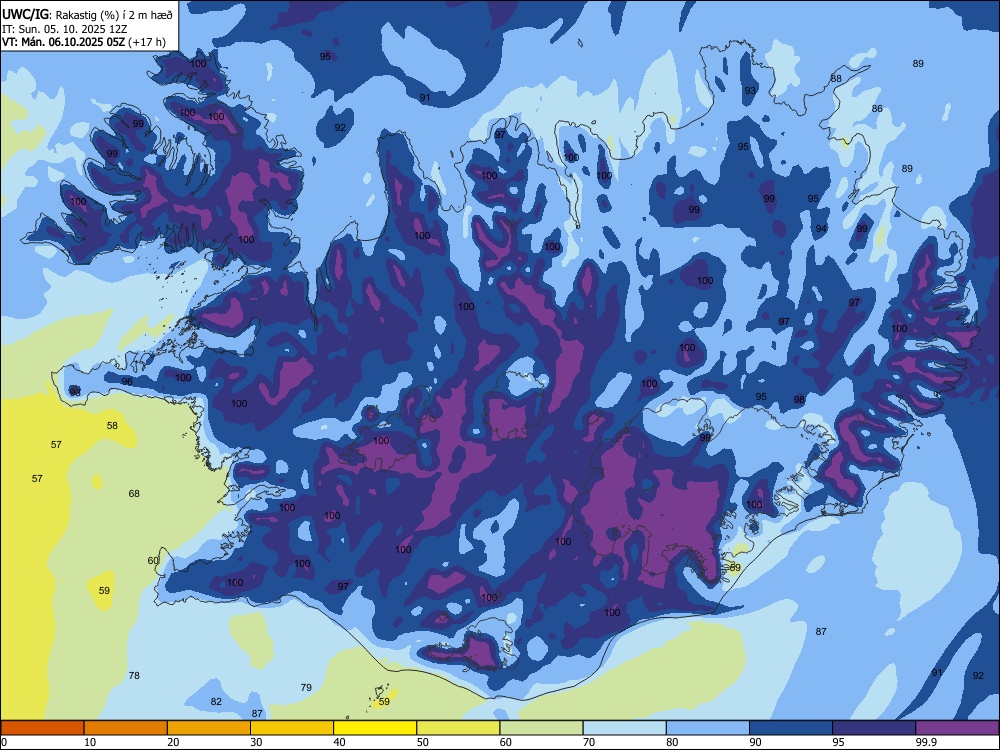This screenshot has height=750, width=1000.
Task: Click the "60" humidity value near the southwest coast
Action: [x=153, y=561]
